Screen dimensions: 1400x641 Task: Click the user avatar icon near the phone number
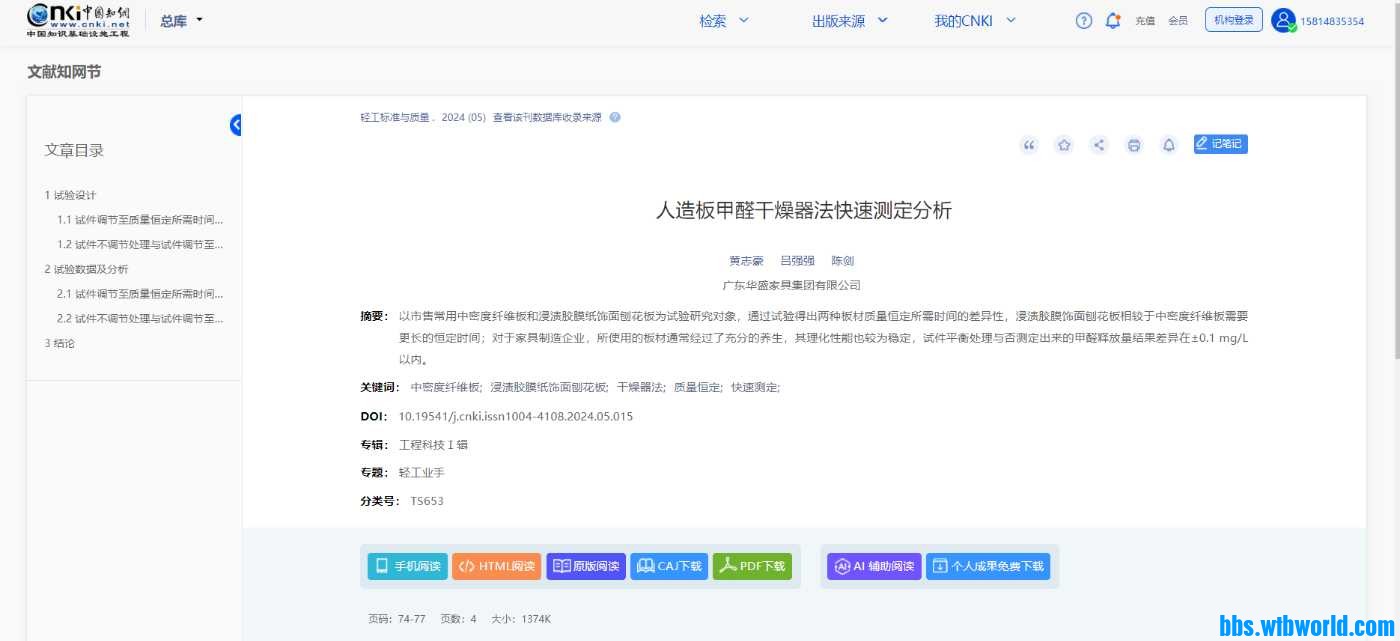[x=1283, y=20]
